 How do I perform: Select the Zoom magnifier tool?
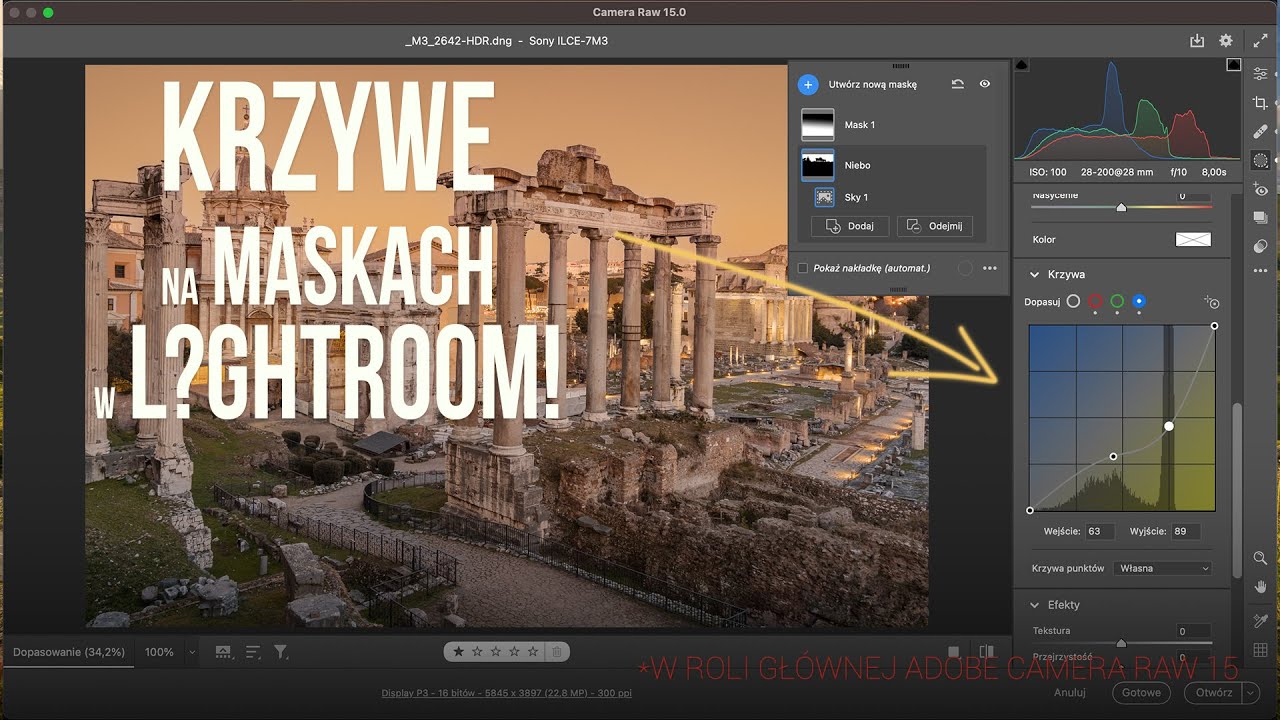pyautogui.click(x=1260, y=558)
